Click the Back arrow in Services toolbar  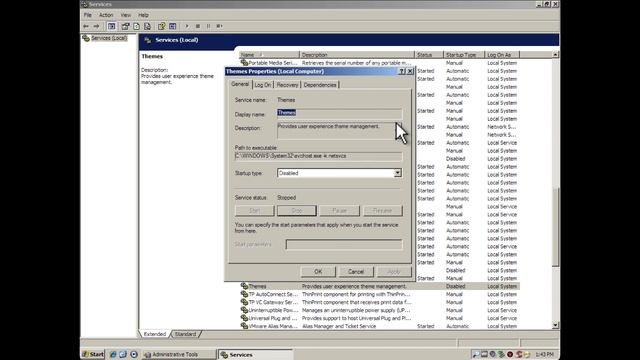coord(86,26)
